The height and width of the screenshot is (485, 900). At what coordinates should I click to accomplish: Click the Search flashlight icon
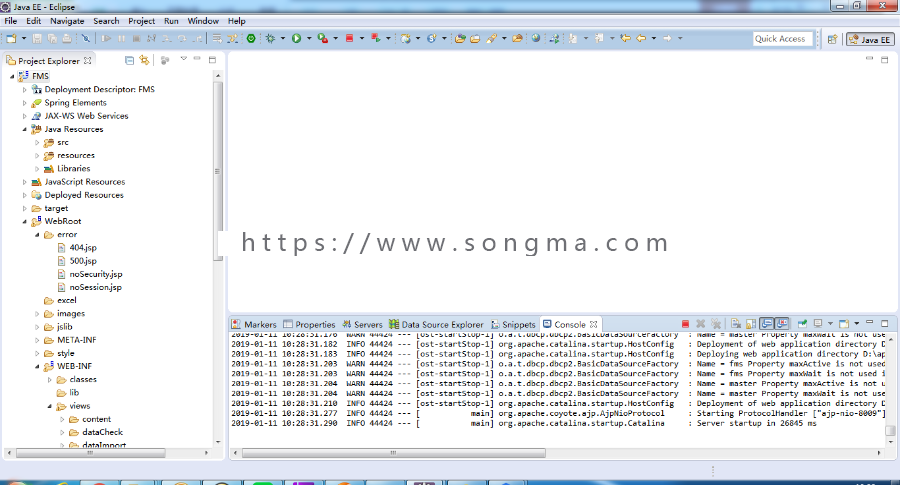point(491,38)
